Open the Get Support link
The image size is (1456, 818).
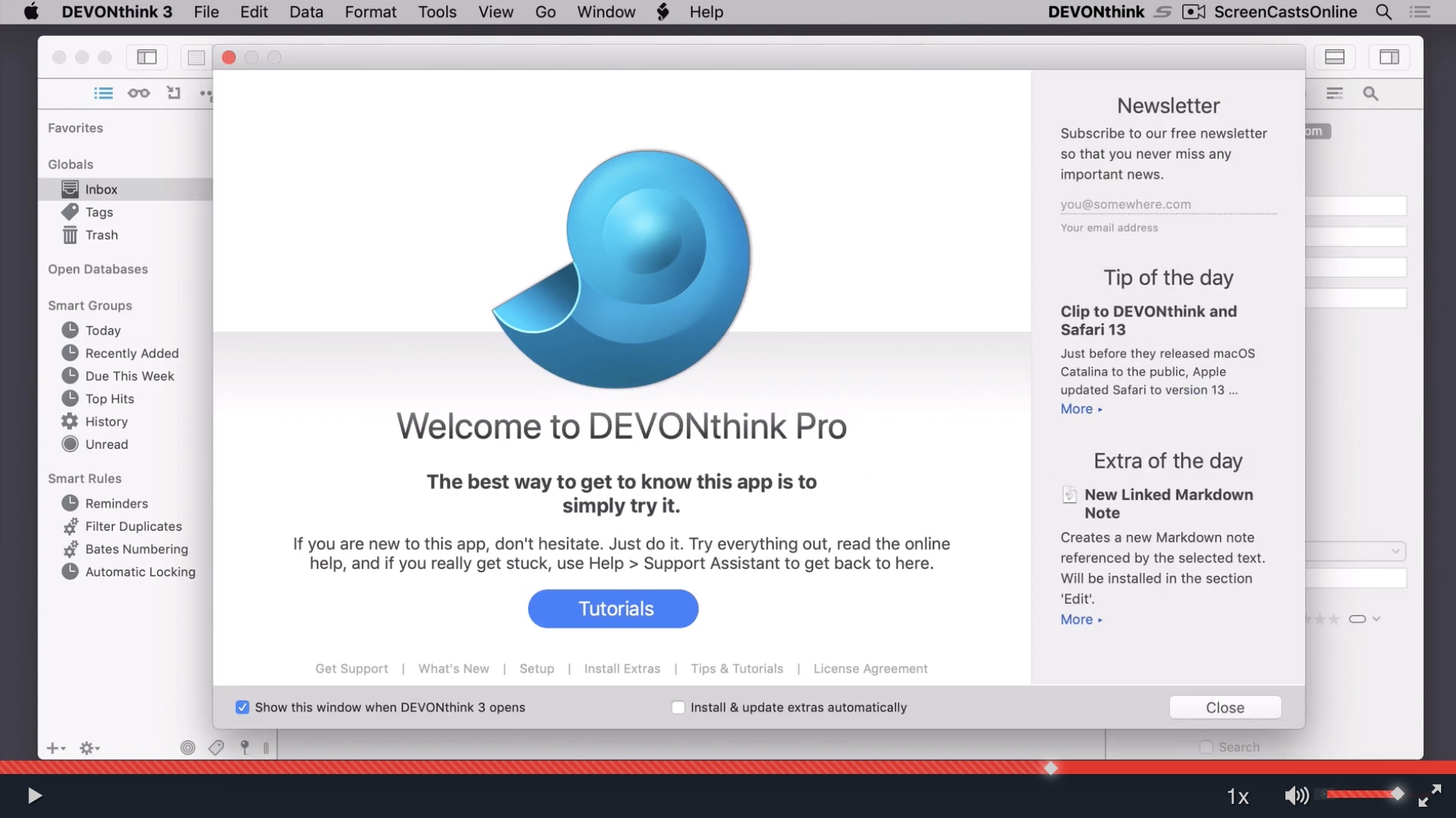(x=352, y=668)
